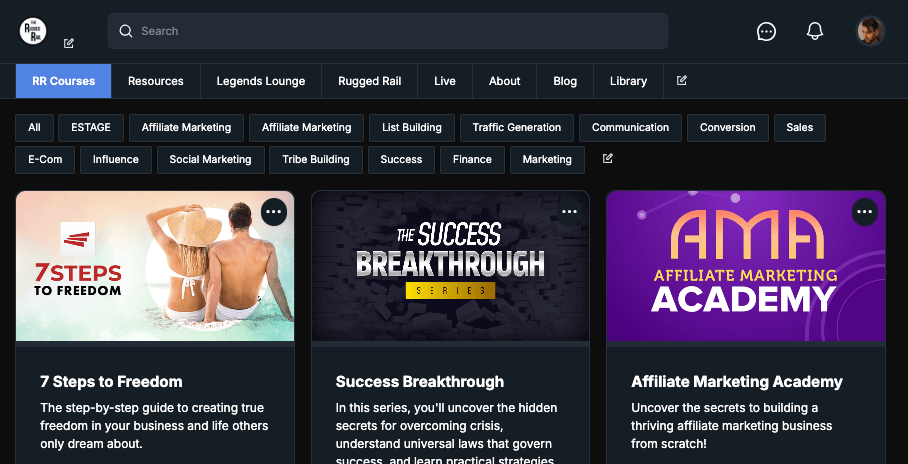This screenshot has height=464, width=908.
Task: Filter by Tribe Building
Action: [316, 160]
